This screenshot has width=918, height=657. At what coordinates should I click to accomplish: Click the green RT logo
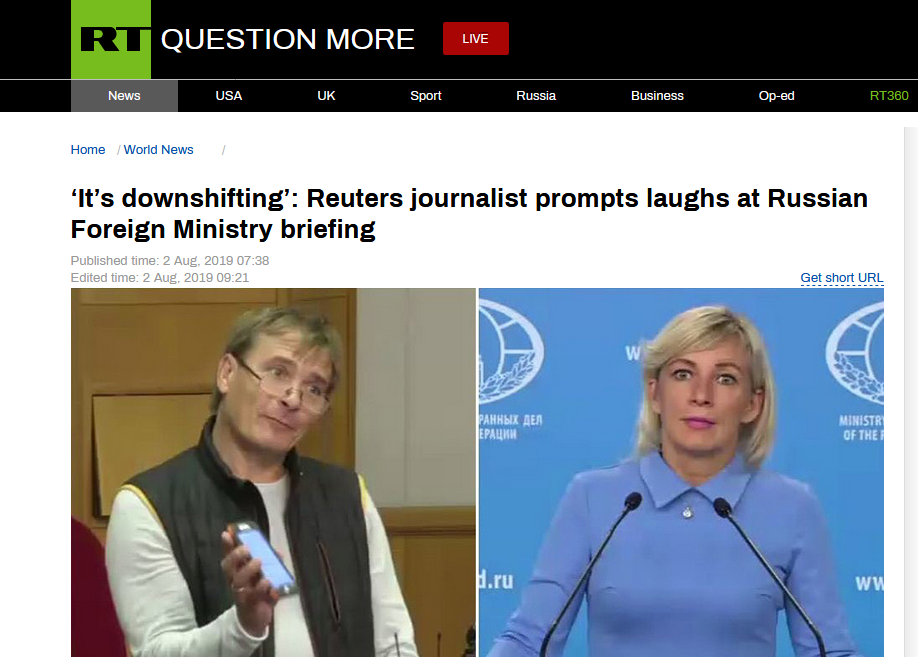pos(111,39)
